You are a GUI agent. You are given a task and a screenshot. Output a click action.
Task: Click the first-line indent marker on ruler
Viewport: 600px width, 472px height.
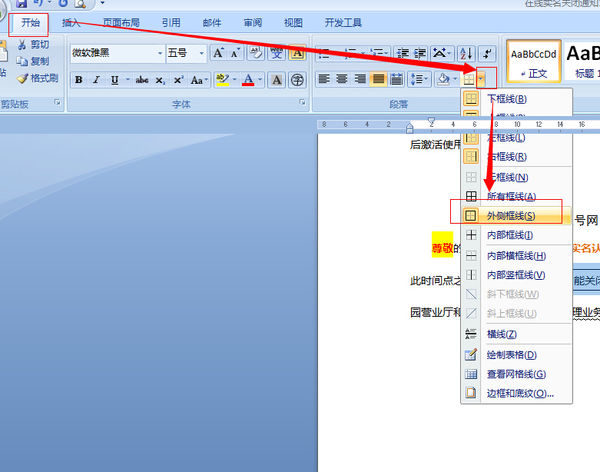(x=432, y=122)
